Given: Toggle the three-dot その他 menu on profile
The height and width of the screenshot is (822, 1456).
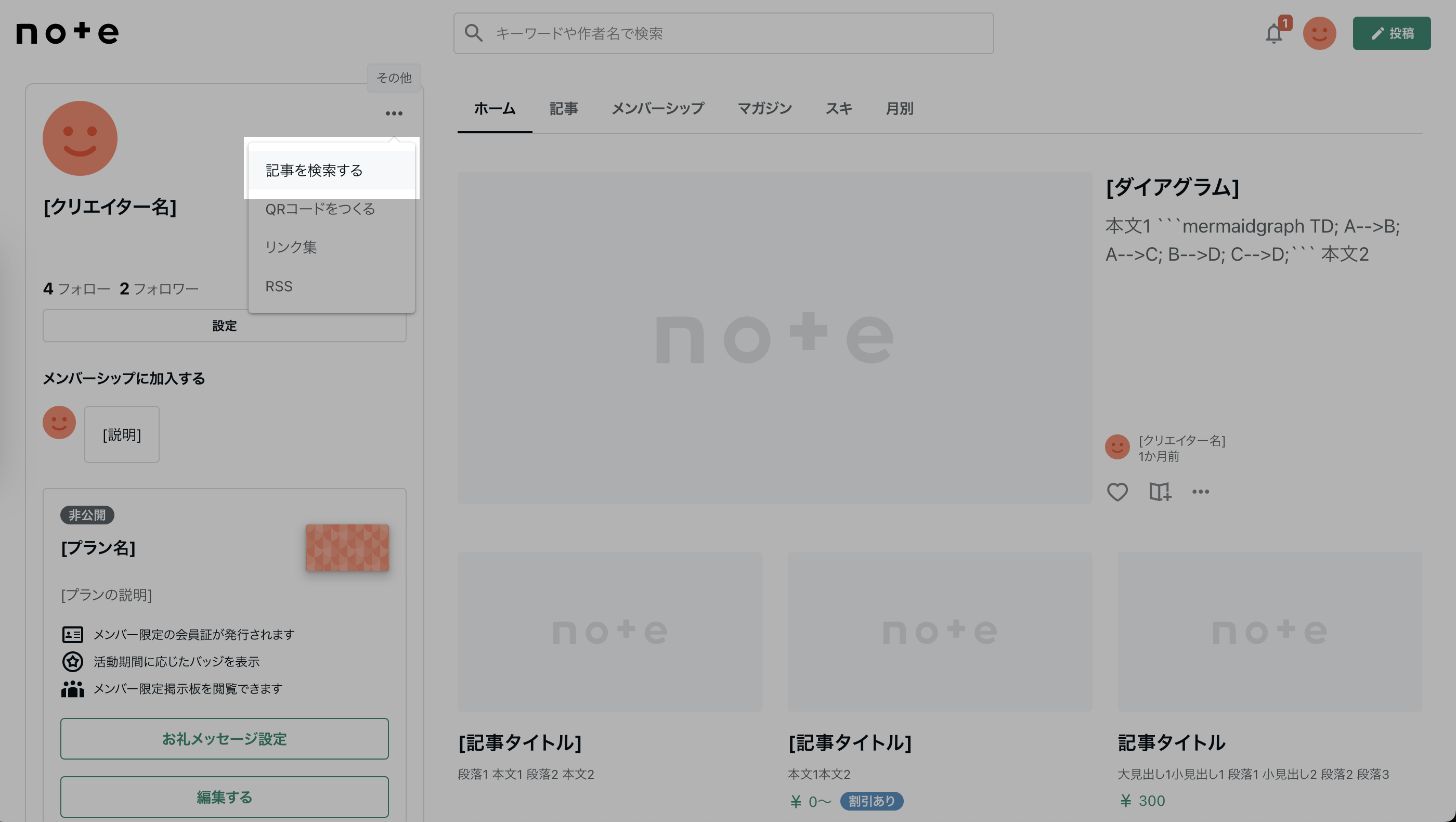Looking at the screenshot, I should pyautogui.click(x=394, y=113).
